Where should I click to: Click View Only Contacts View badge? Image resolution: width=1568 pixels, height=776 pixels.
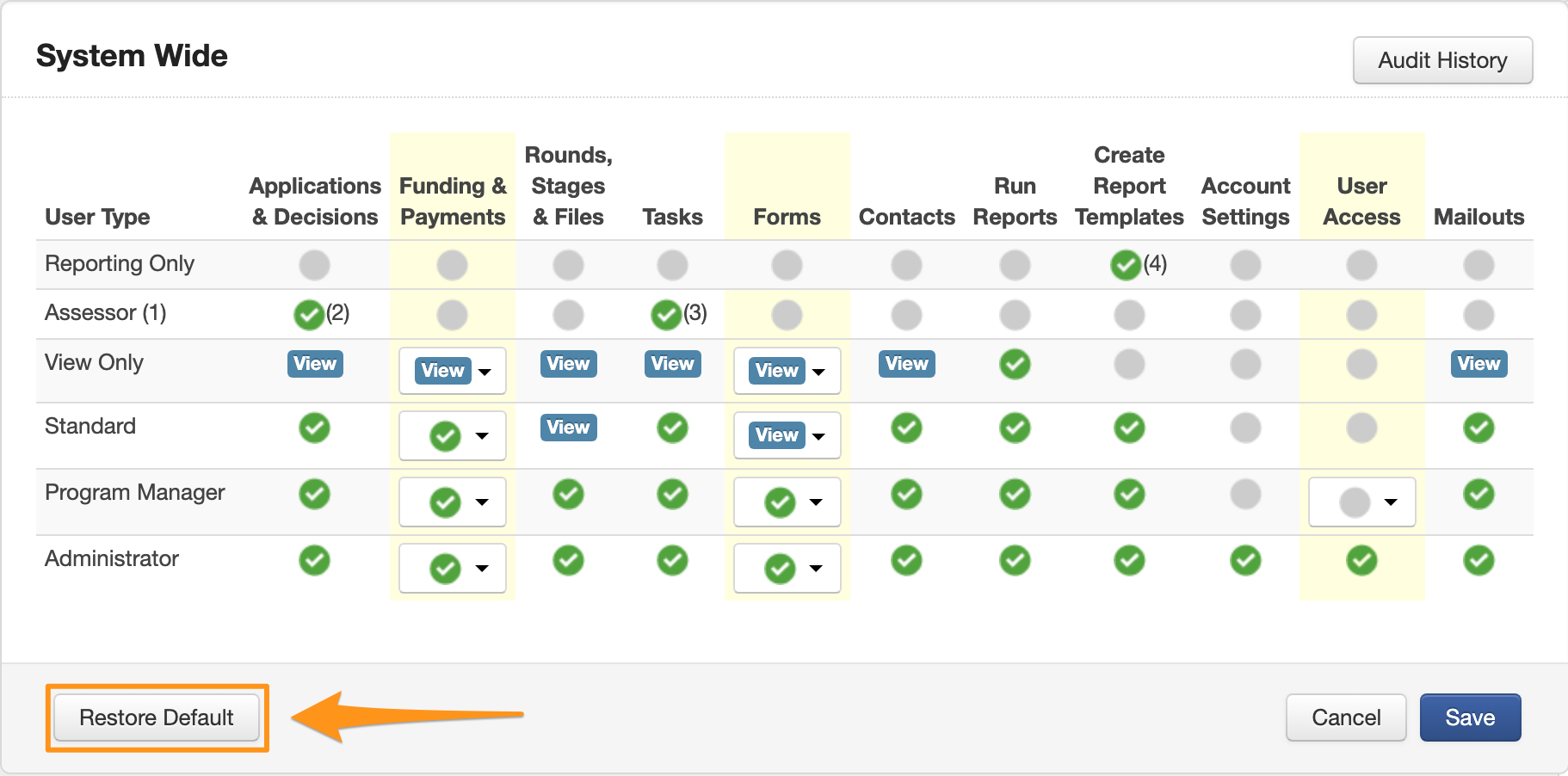pos(906,364)
